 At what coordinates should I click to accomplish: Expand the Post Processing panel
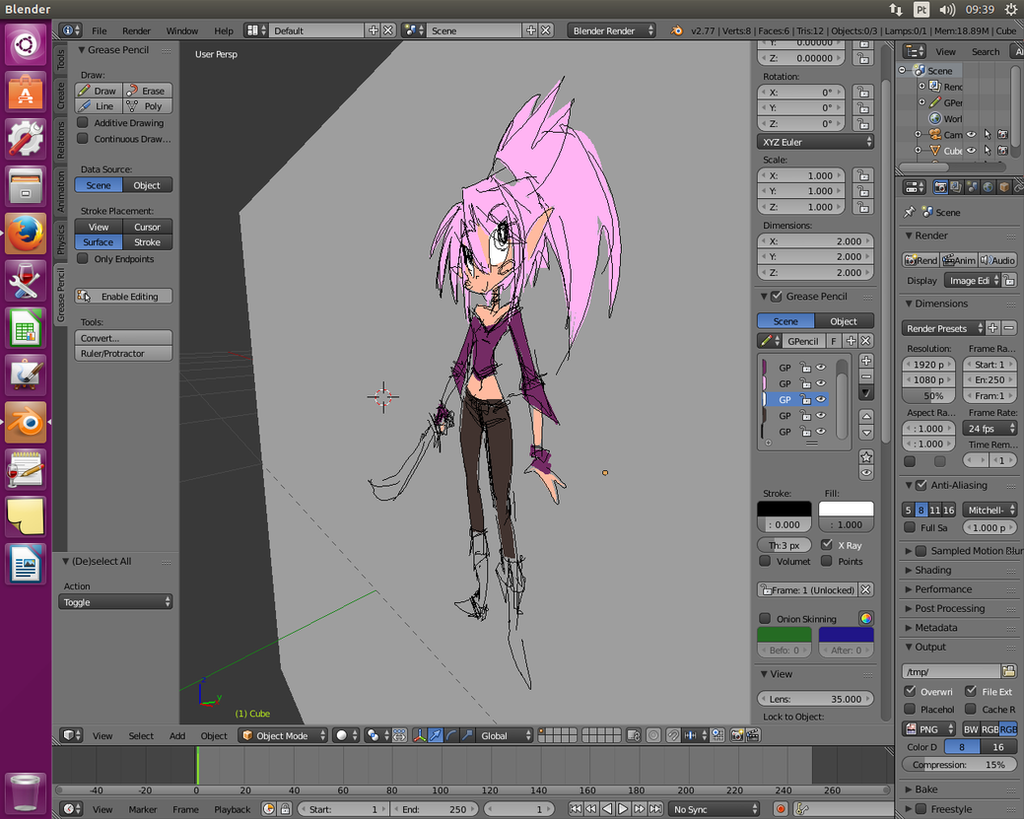pyautogui.click(x=950, y=608)
